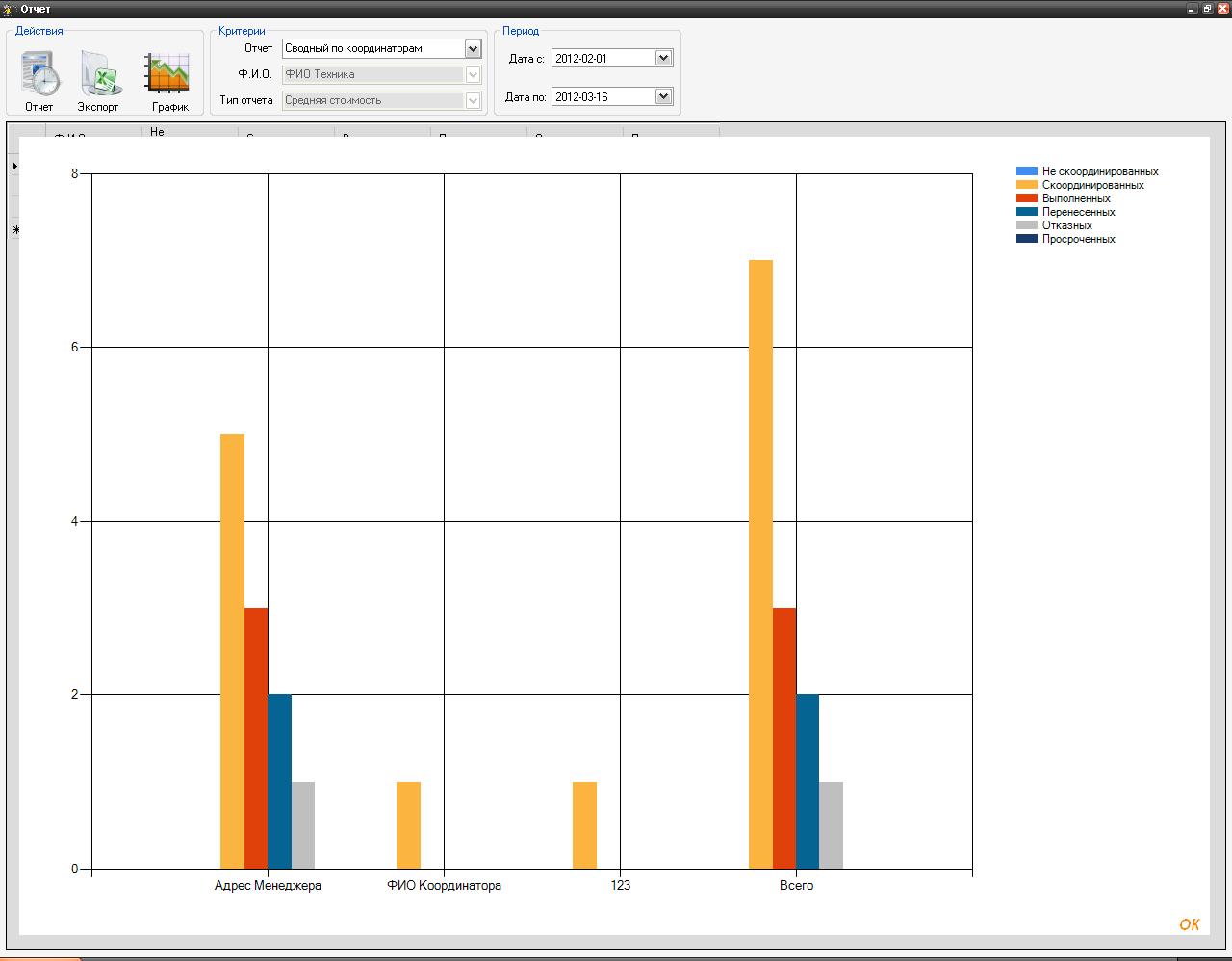Click the 'Всего' axis label
The width and height of the screenshot is (1232, 961).
[x=796, y=886]
